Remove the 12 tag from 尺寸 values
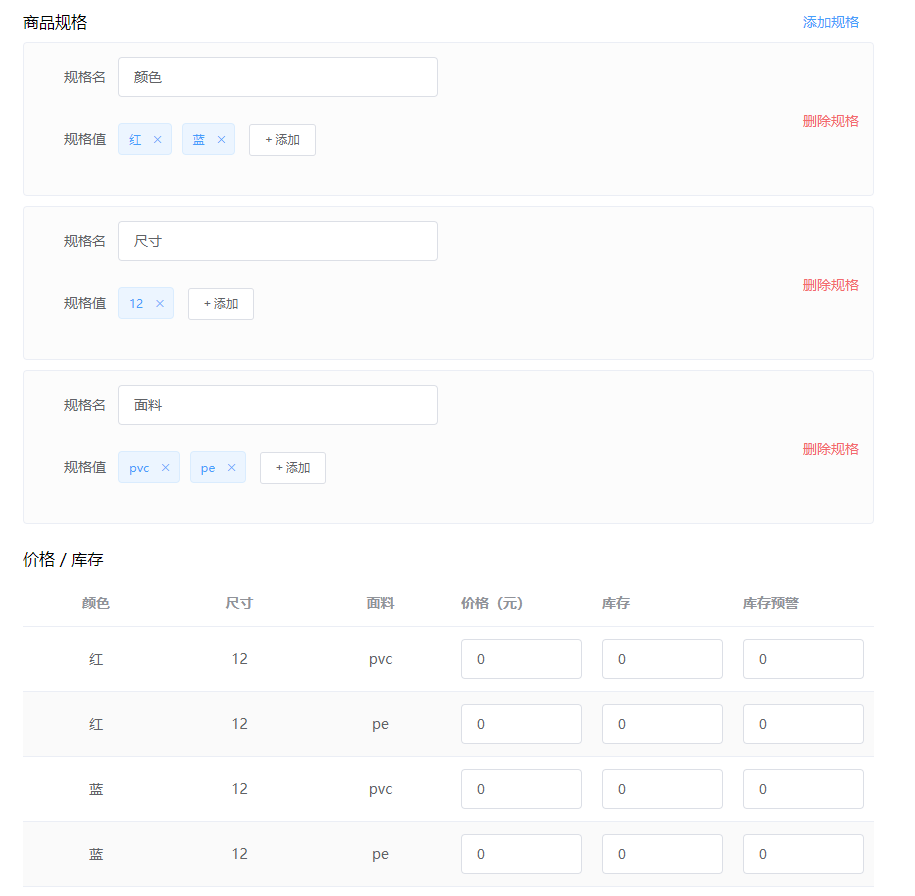The image size is (915, 896). click(158, 303)
